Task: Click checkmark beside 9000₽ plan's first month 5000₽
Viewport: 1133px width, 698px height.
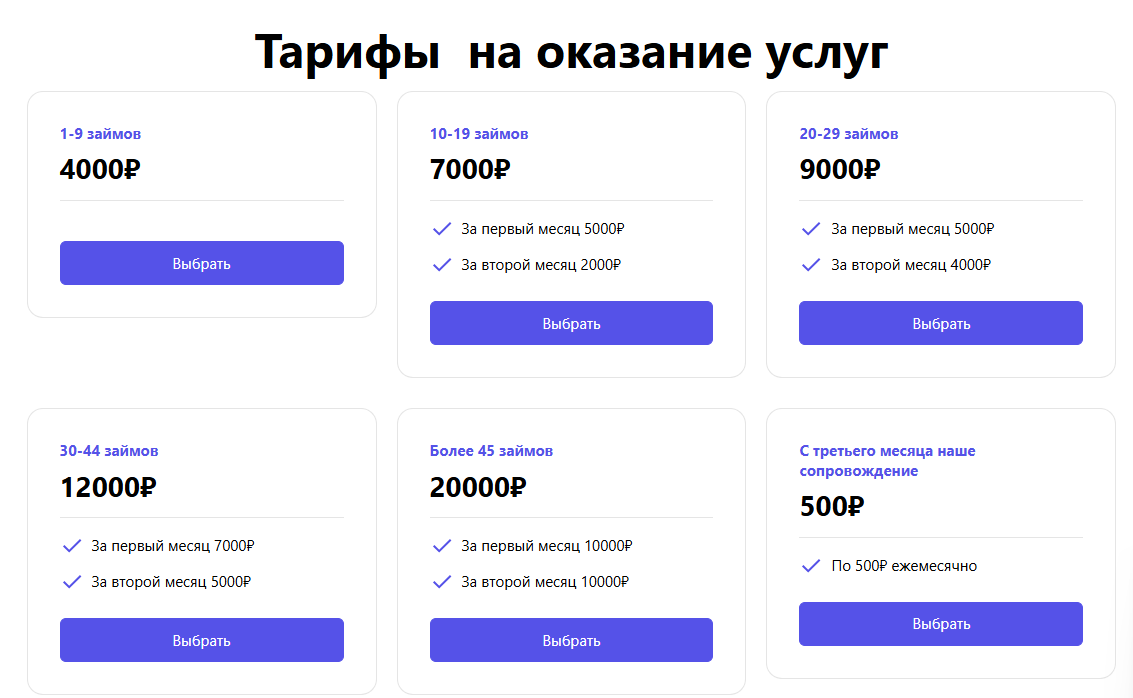Action: 811,229
